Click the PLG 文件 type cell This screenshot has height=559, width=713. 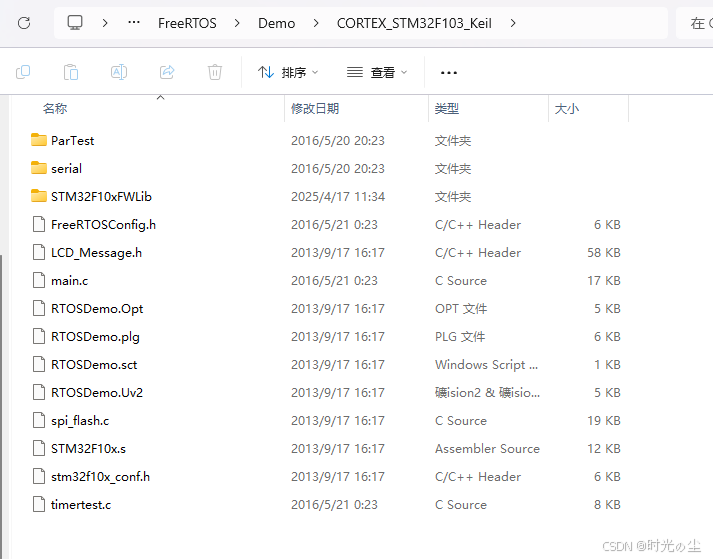point(460,337)
